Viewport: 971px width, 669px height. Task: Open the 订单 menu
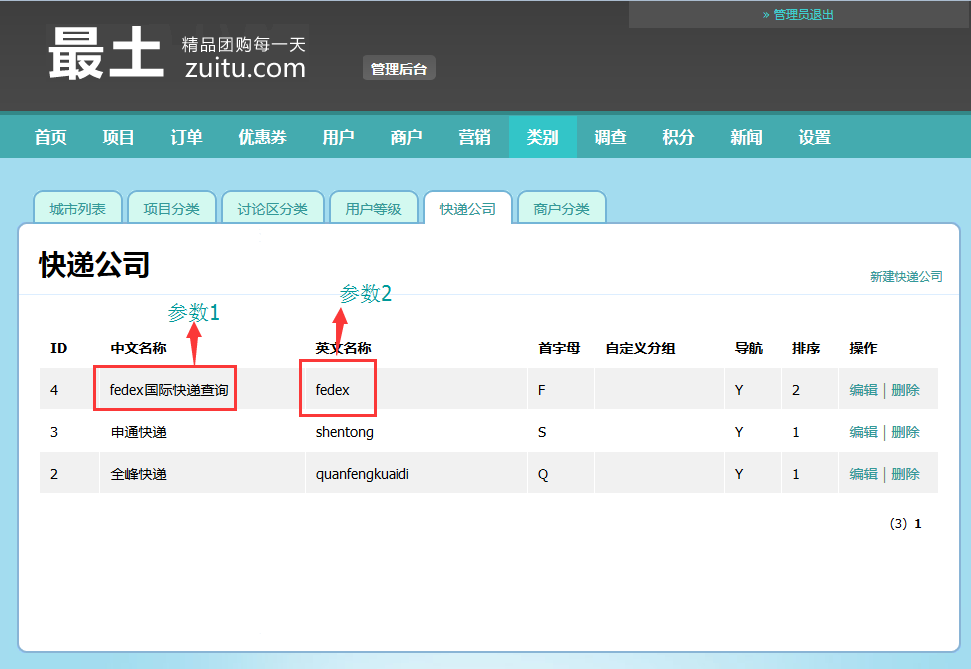coord(186,137)
